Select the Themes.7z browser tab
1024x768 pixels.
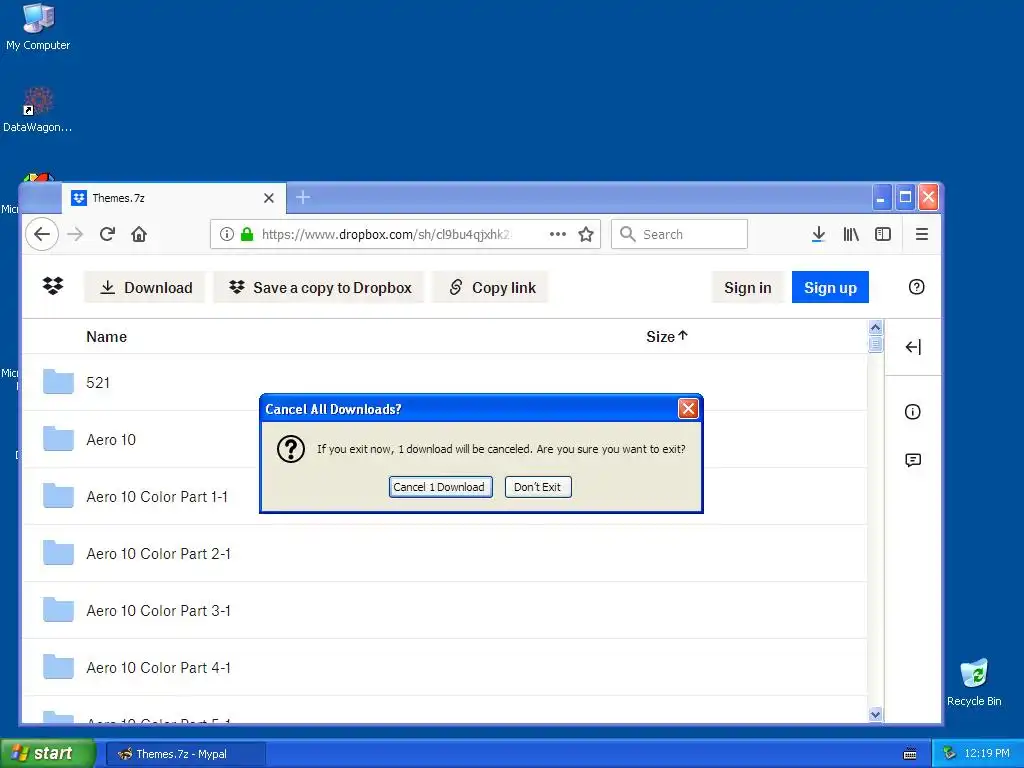[x=174, y=198]
